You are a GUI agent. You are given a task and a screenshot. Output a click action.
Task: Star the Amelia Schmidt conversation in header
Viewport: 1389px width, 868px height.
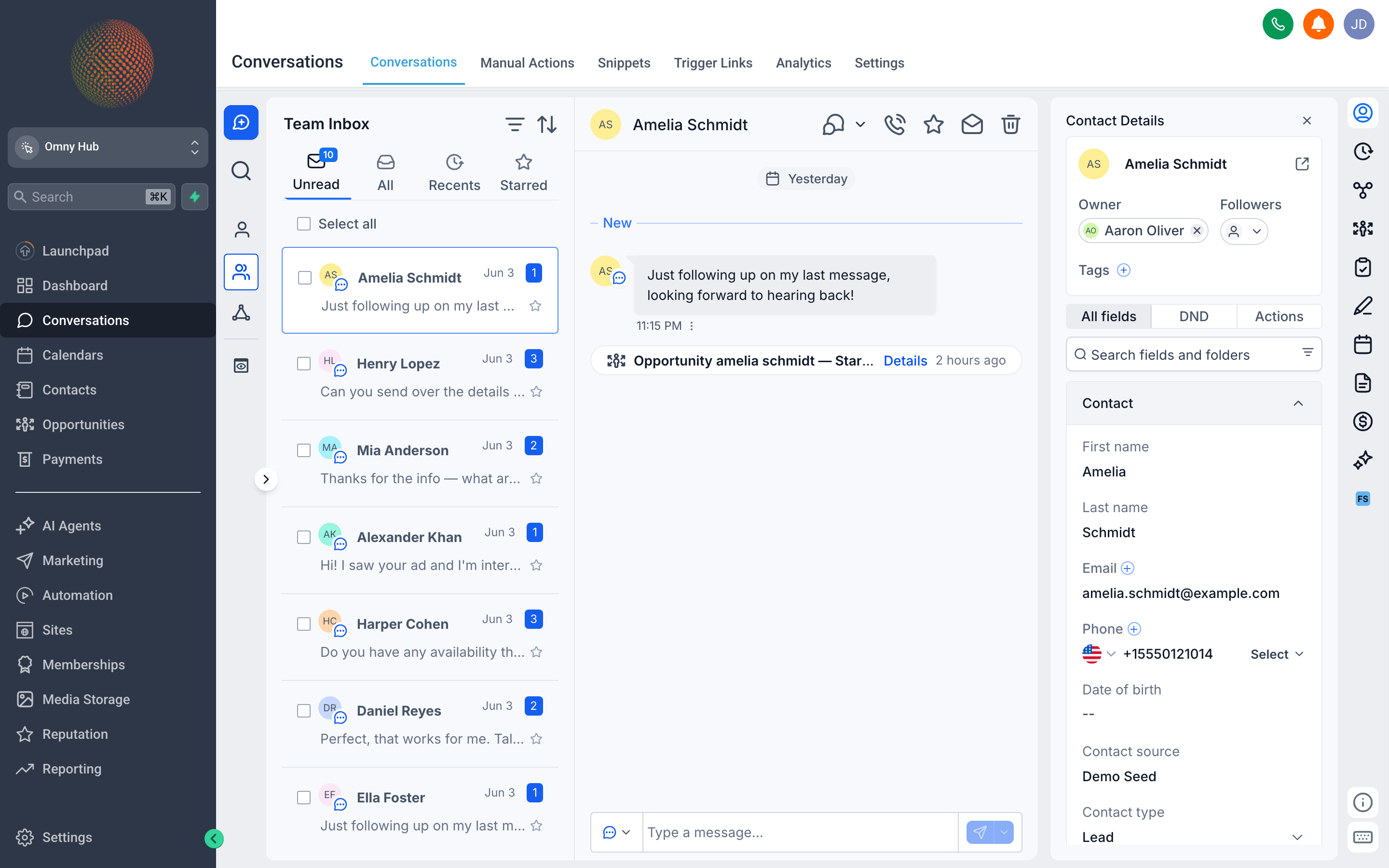[933, 124]
